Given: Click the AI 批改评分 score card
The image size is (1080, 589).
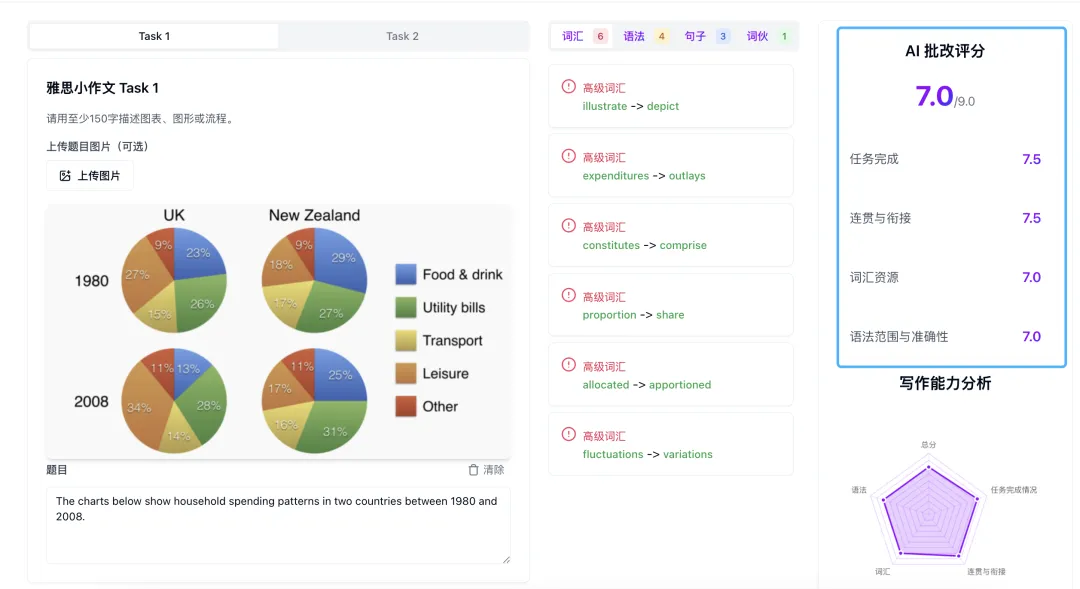Looking at the screenshot, I should [x=951, y=197].
